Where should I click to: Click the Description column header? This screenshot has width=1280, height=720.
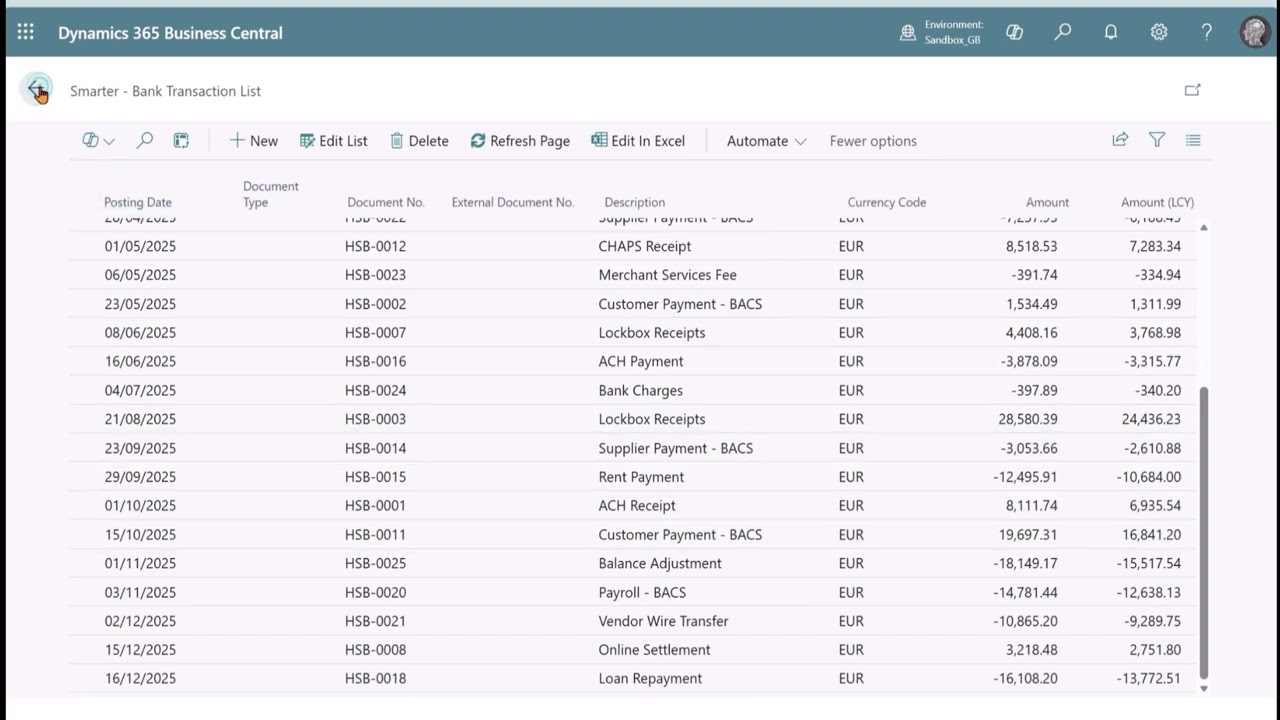[634, 202]
